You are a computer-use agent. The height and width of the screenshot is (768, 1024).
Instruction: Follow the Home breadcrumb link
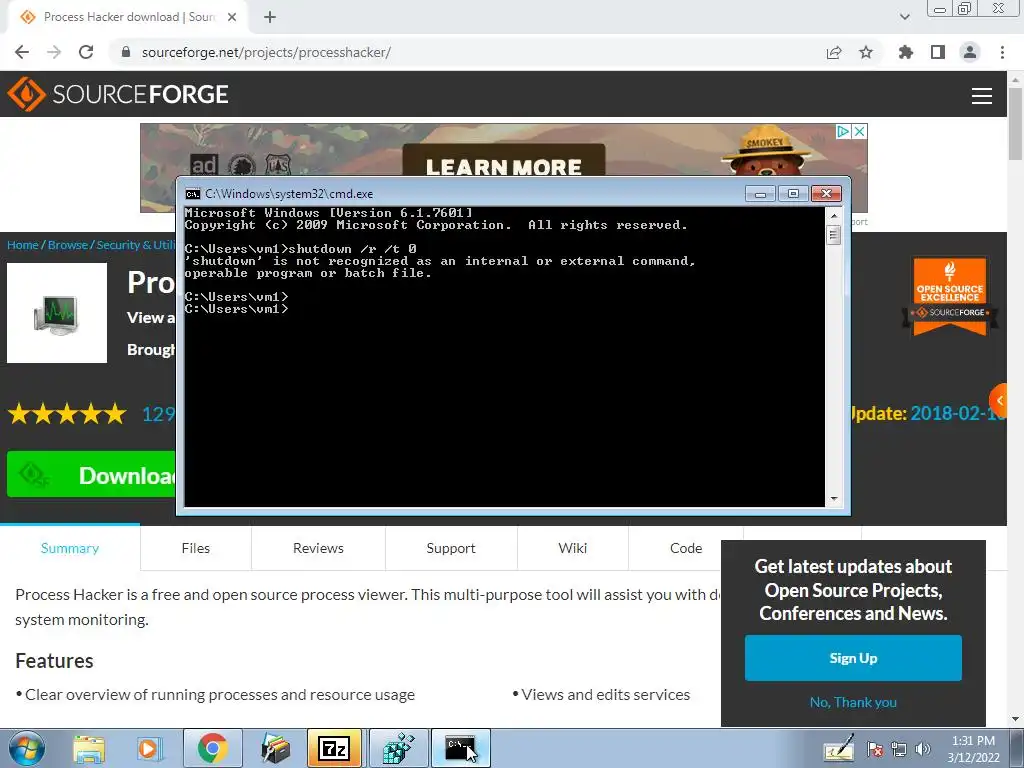click(23, 245)
